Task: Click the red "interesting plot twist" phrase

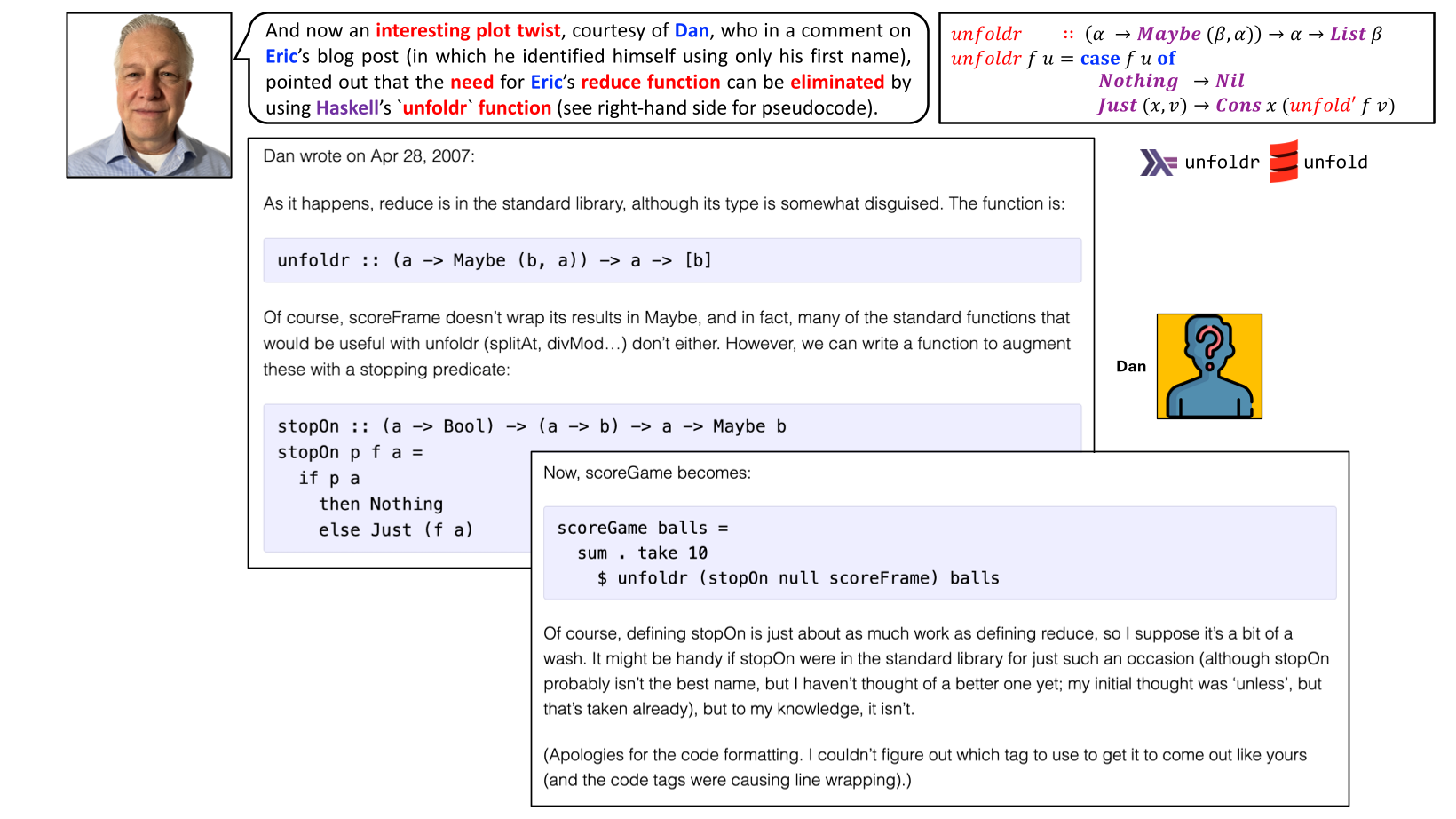Action: point(468,30)
